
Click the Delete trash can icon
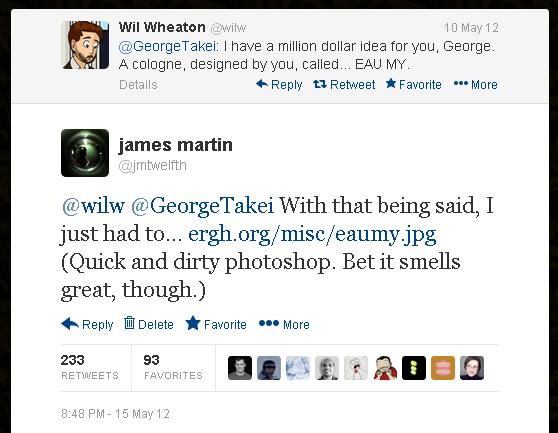[129, 323]
